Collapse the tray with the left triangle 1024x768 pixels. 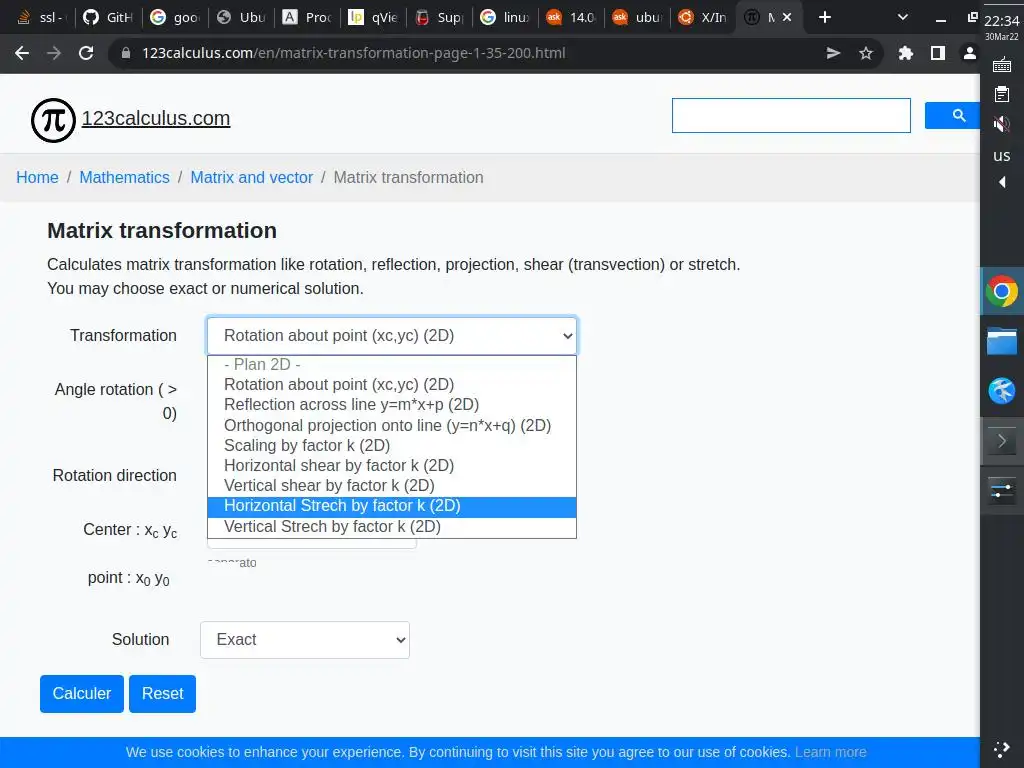click(1002, 182)
